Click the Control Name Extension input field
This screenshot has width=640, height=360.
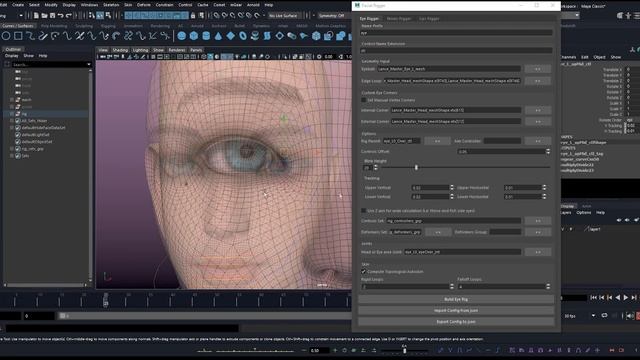pos(456,51)
